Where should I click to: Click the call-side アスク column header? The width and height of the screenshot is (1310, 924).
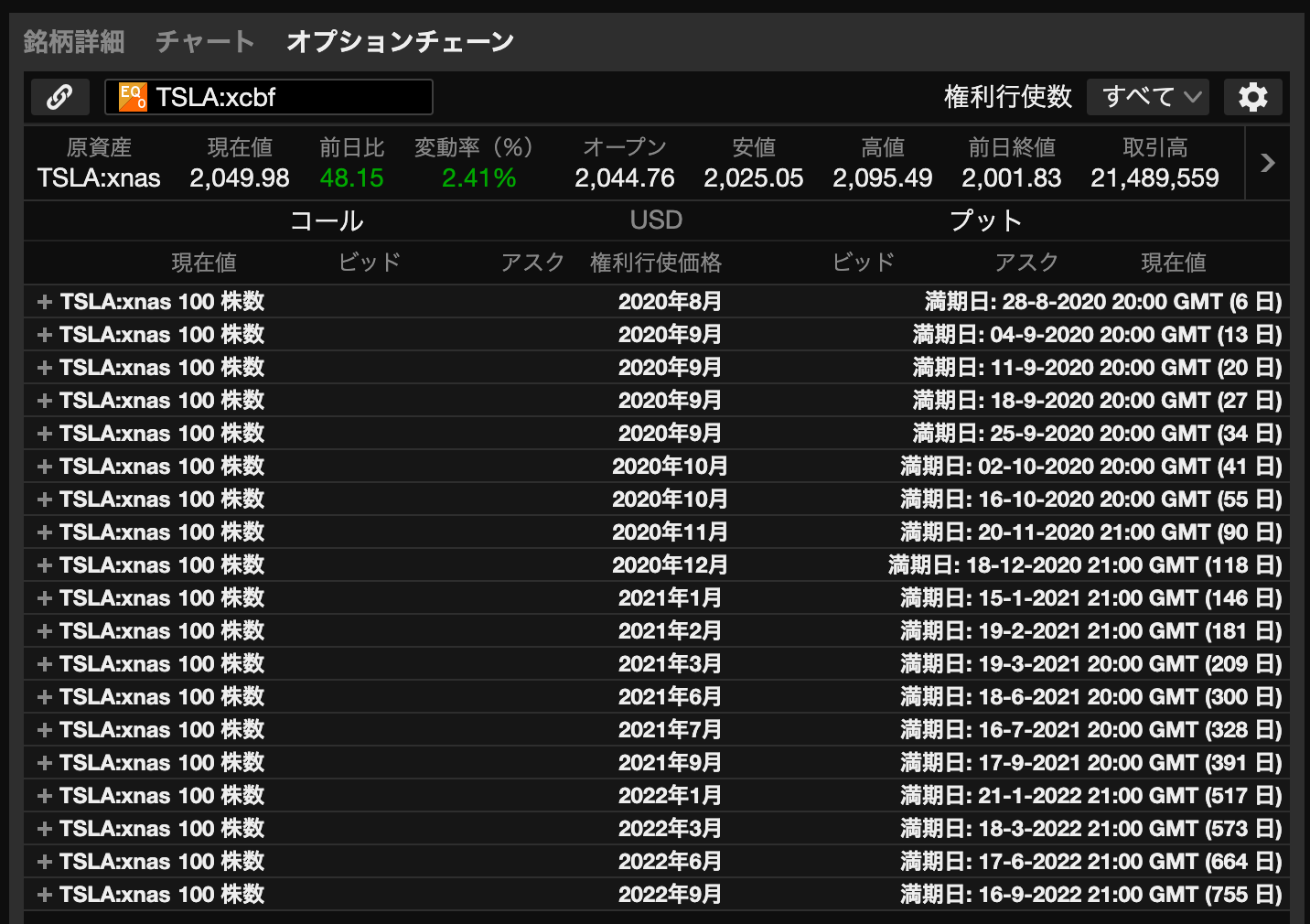click(532, 263)
